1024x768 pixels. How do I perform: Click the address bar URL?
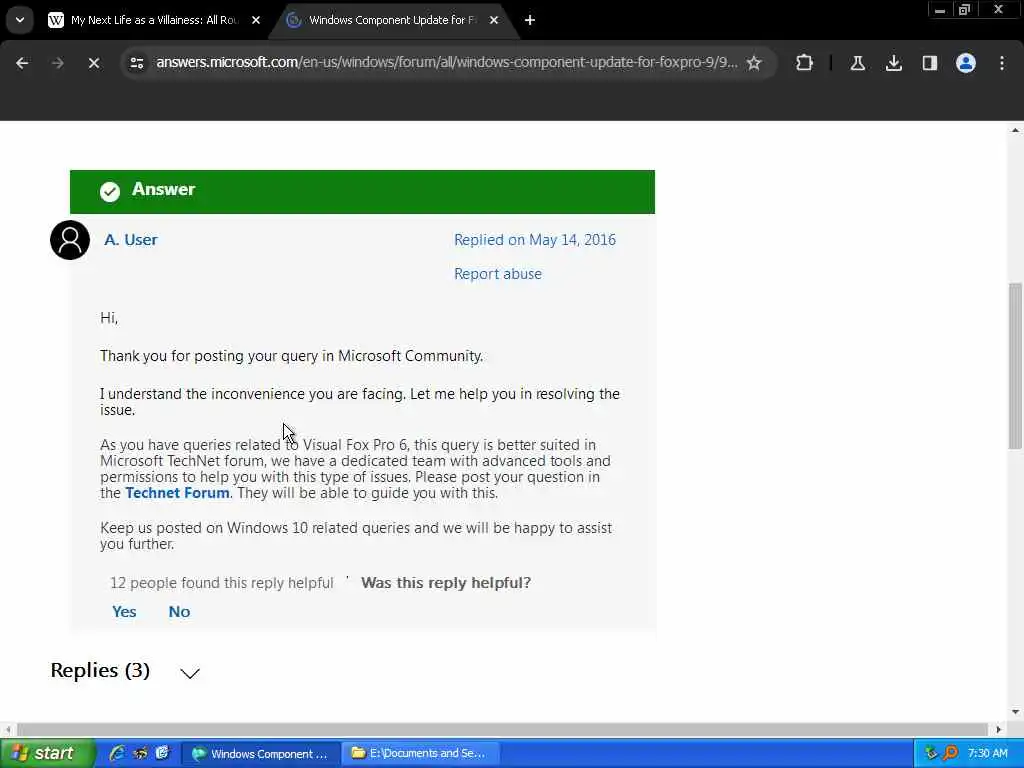(x=447, y=62)
